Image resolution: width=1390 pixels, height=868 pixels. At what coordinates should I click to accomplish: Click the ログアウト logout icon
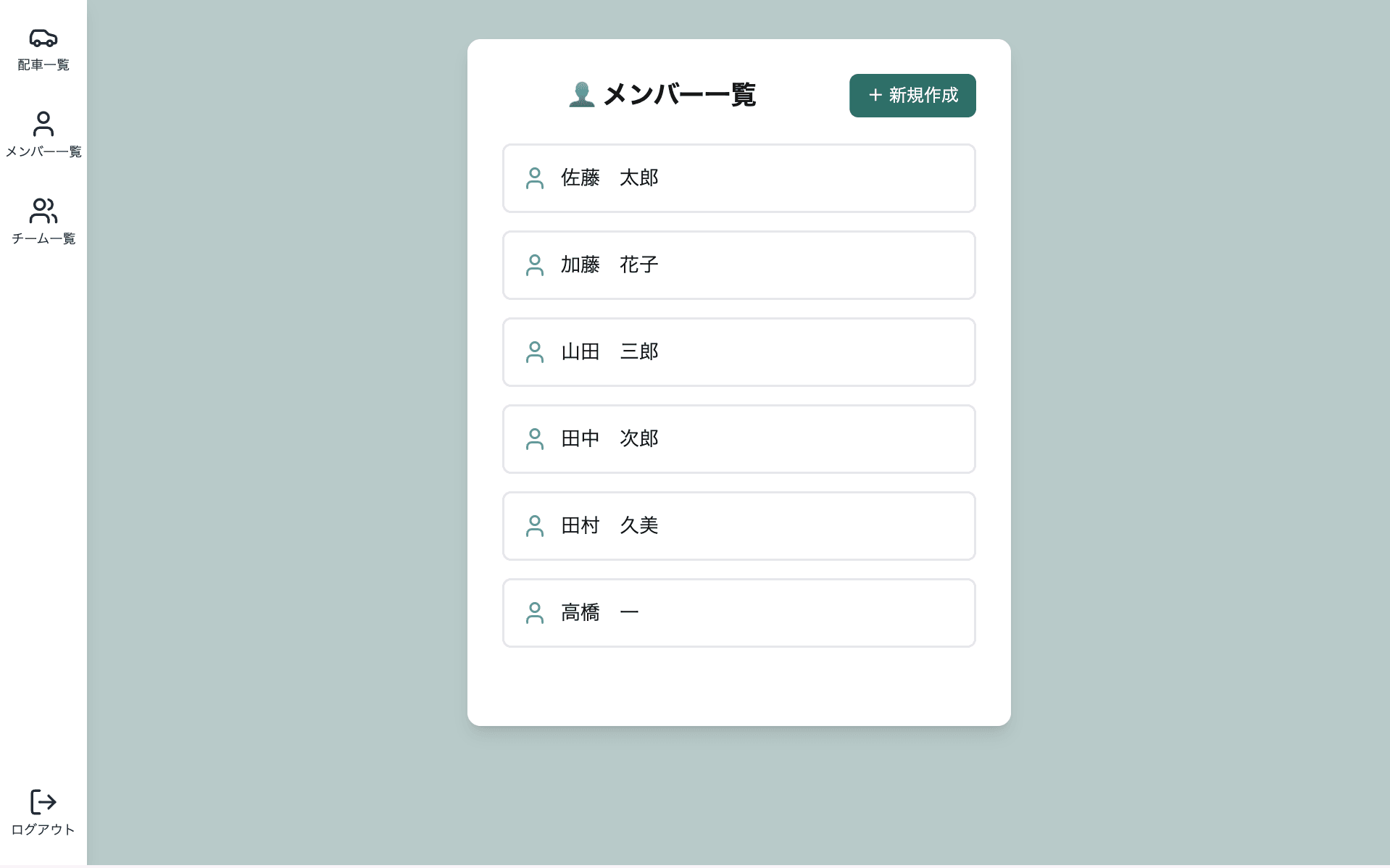pos(43,803)
